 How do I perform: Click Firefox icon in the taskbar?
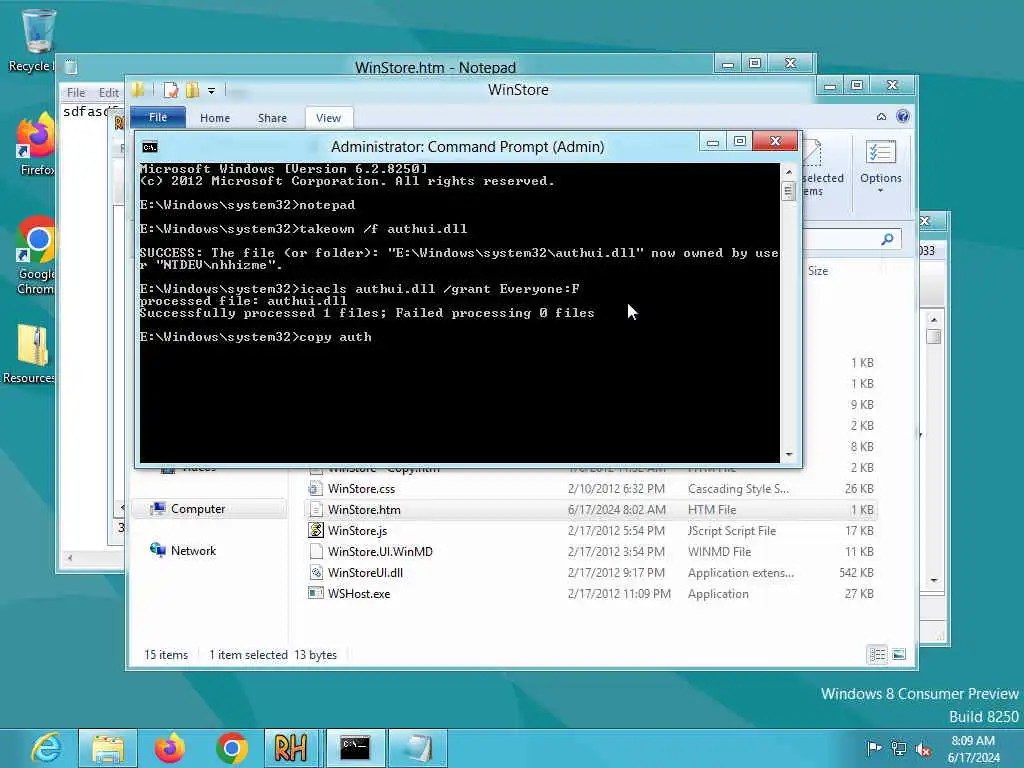[x=169, y=748]
